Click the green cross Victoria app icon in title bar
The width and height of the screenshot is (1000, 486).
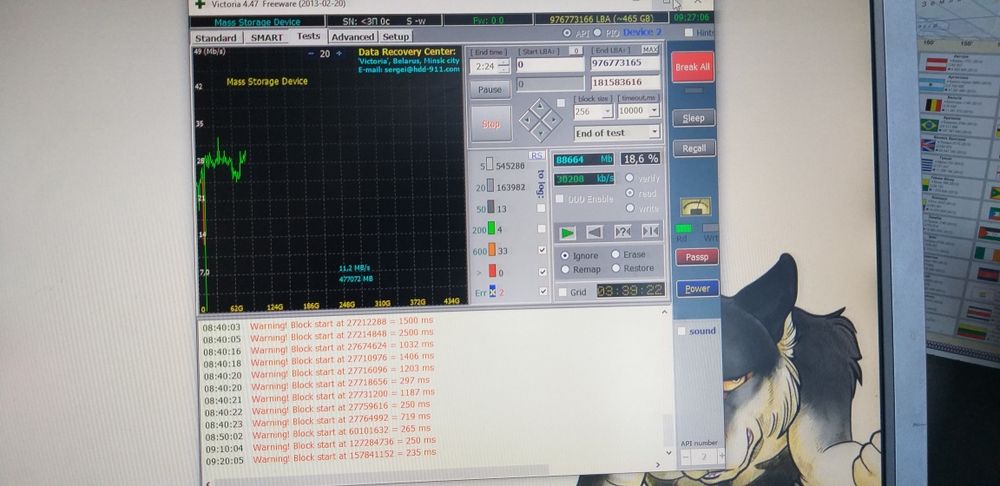(201, 4)
